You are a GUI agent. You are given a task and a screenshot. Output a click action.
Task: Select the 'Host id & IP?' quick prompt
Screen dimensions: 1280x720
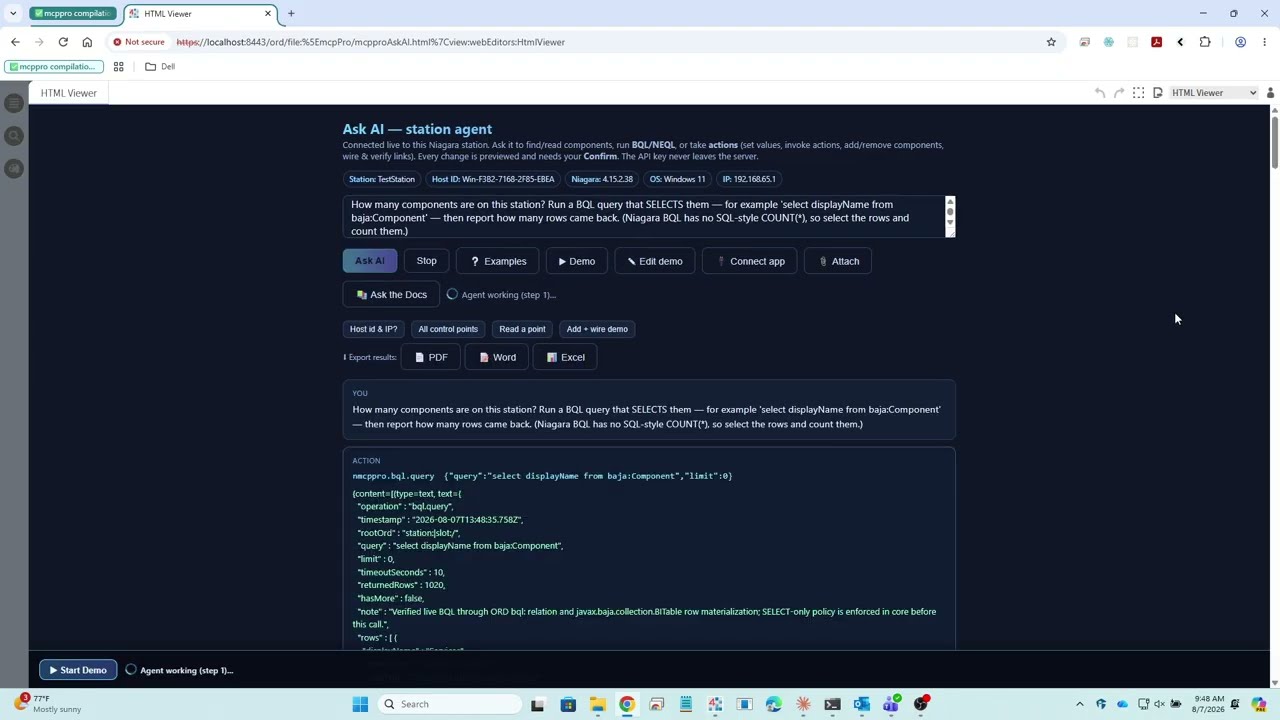[x=373, y=329]
